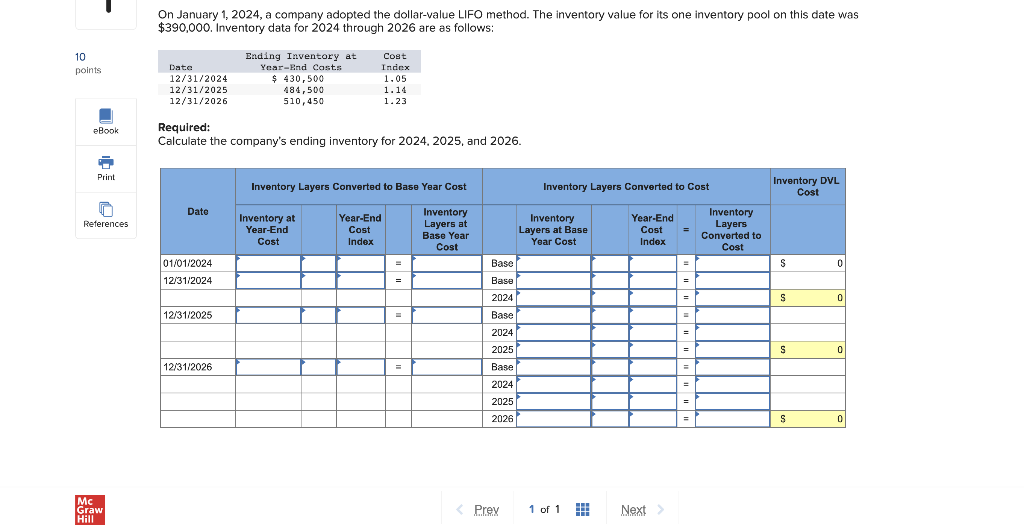This screenshot has width=1024, height=531.
Task: Click the 484,500 ending inventory value
Action: (x=304, y=90)
